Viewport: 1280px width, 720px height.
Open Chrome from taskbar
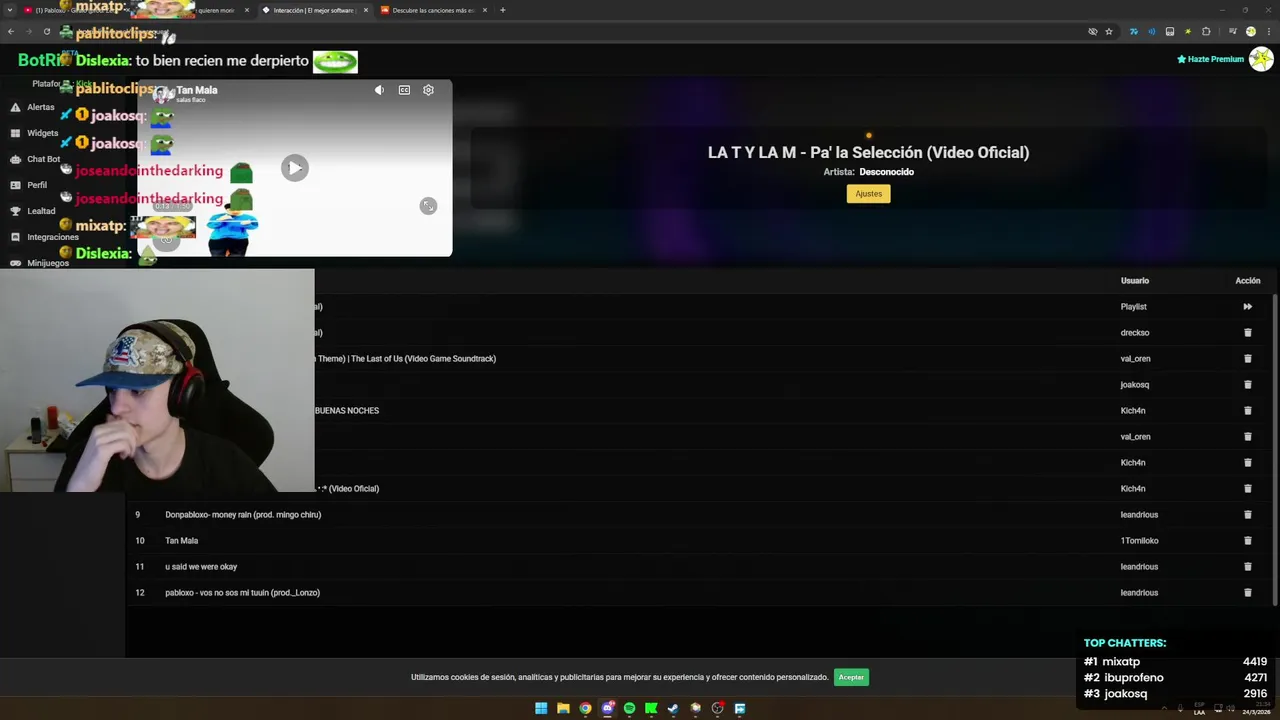tap(585, 708)
